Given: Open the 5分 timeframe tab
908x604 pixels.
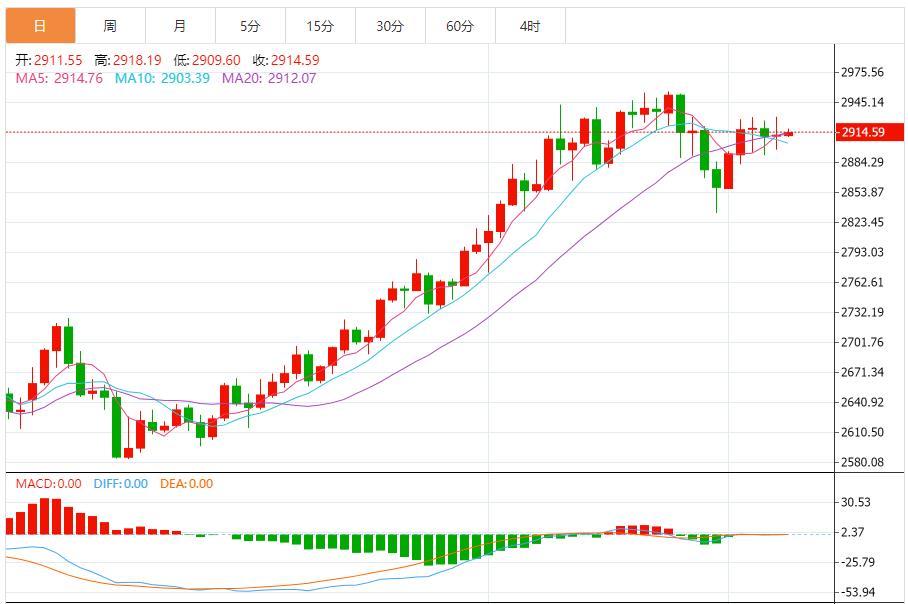Looking at the screenshot, I should pyautogui.click(x=250, y=26).
